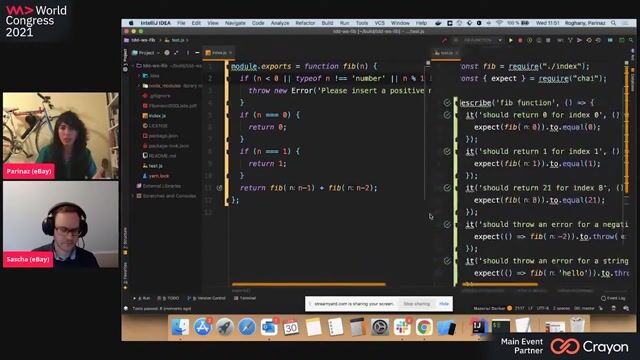Screen dimensions: 640x360
Task: Open Slack from the Dock
Action: click(402, 327)
